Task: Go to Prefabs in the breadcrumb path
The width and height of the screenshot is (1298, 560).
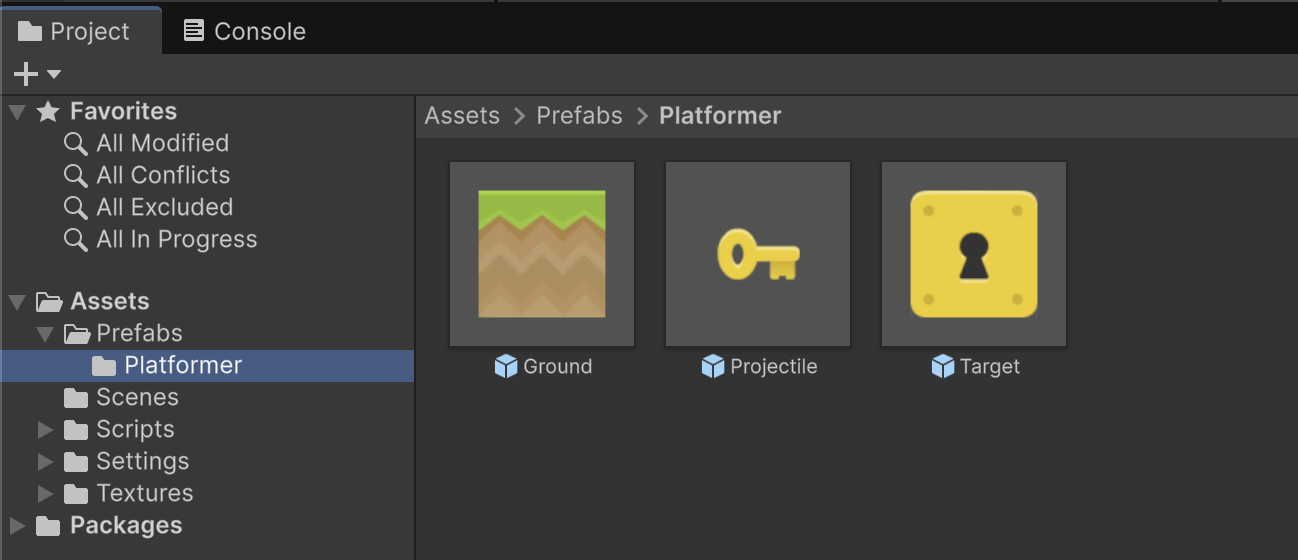Action: (580, 115)
